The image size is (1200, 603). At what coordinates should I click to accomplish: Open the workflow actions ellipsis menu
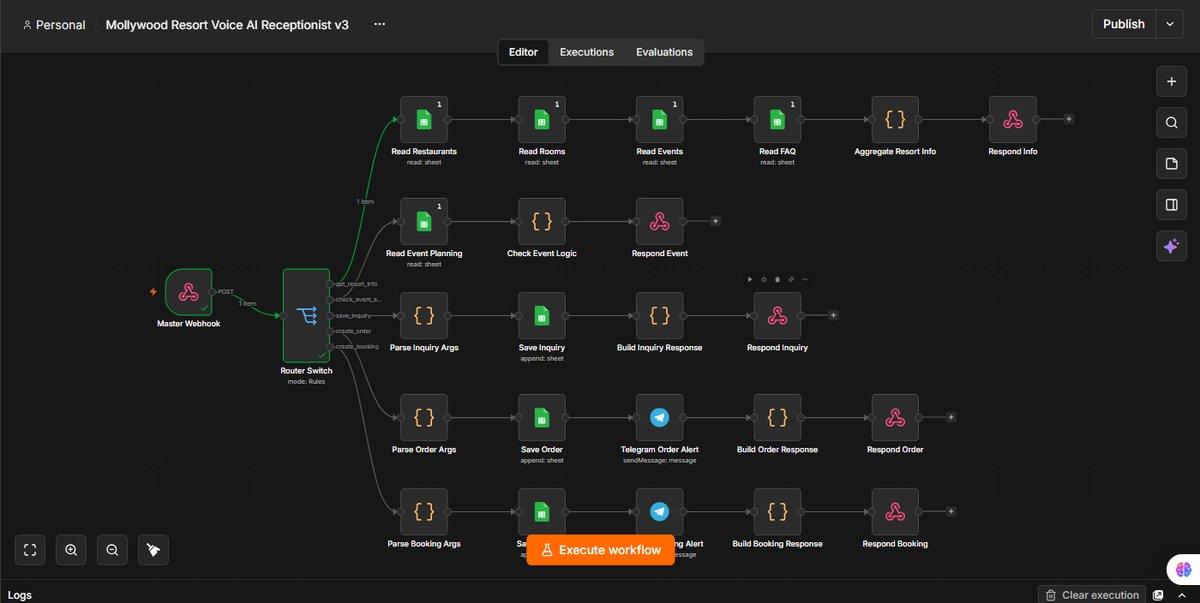pos(379,24)
